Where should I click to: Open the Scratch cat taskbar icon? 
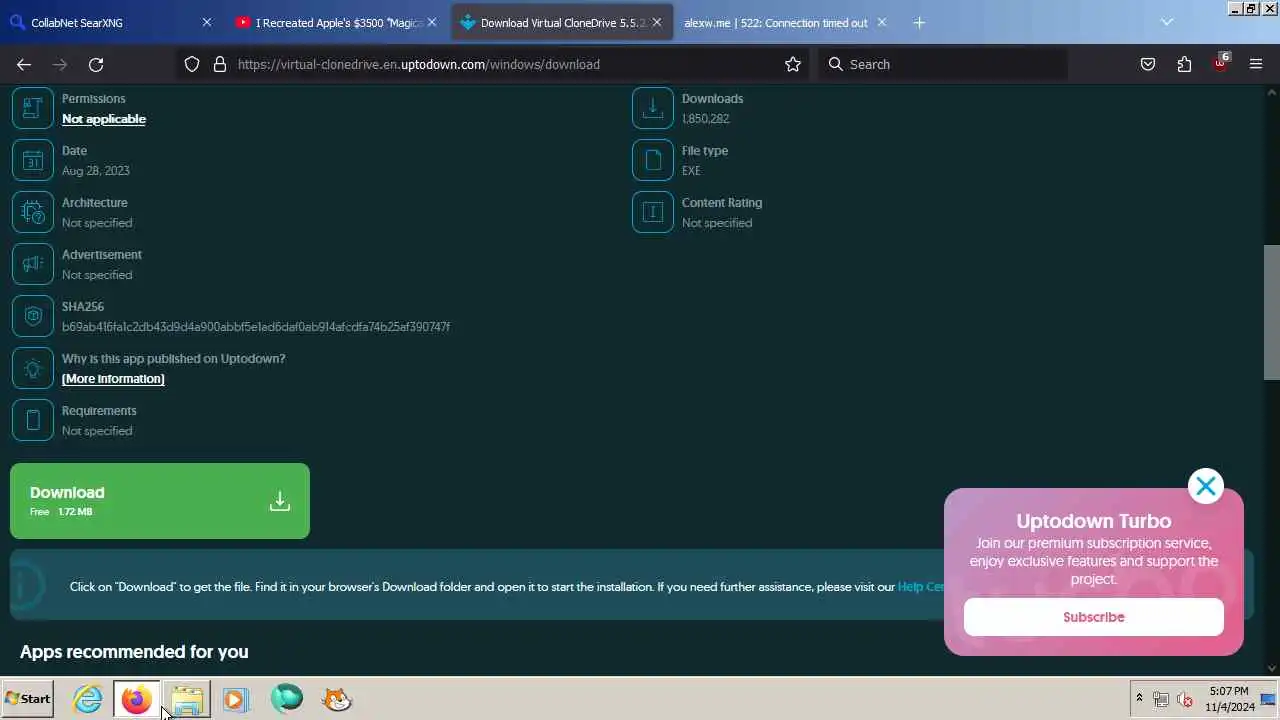coord(337,699)
